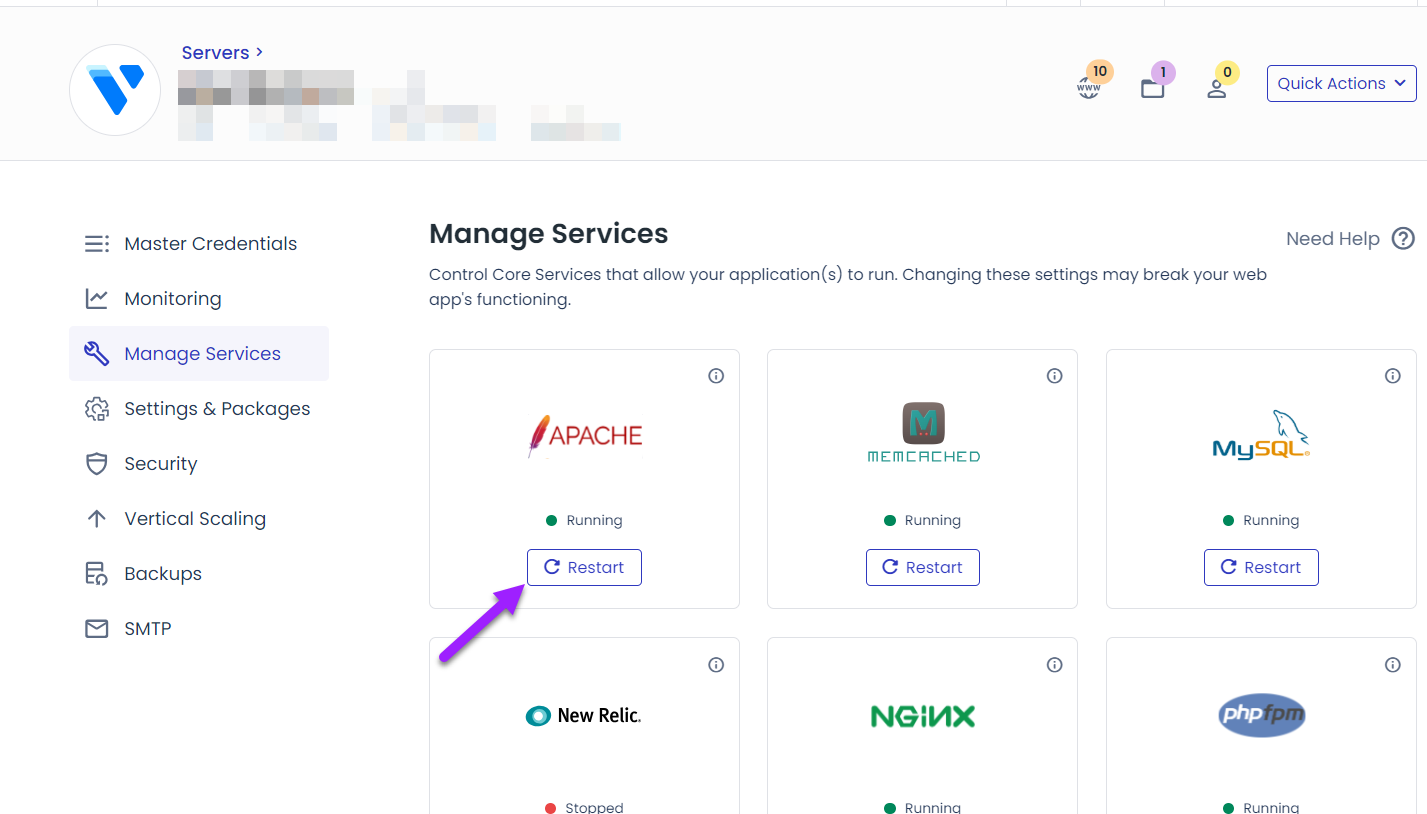Click the Manage Services page heading
The height and width of the screenshot is (814, 1427).
click(548, 234)
